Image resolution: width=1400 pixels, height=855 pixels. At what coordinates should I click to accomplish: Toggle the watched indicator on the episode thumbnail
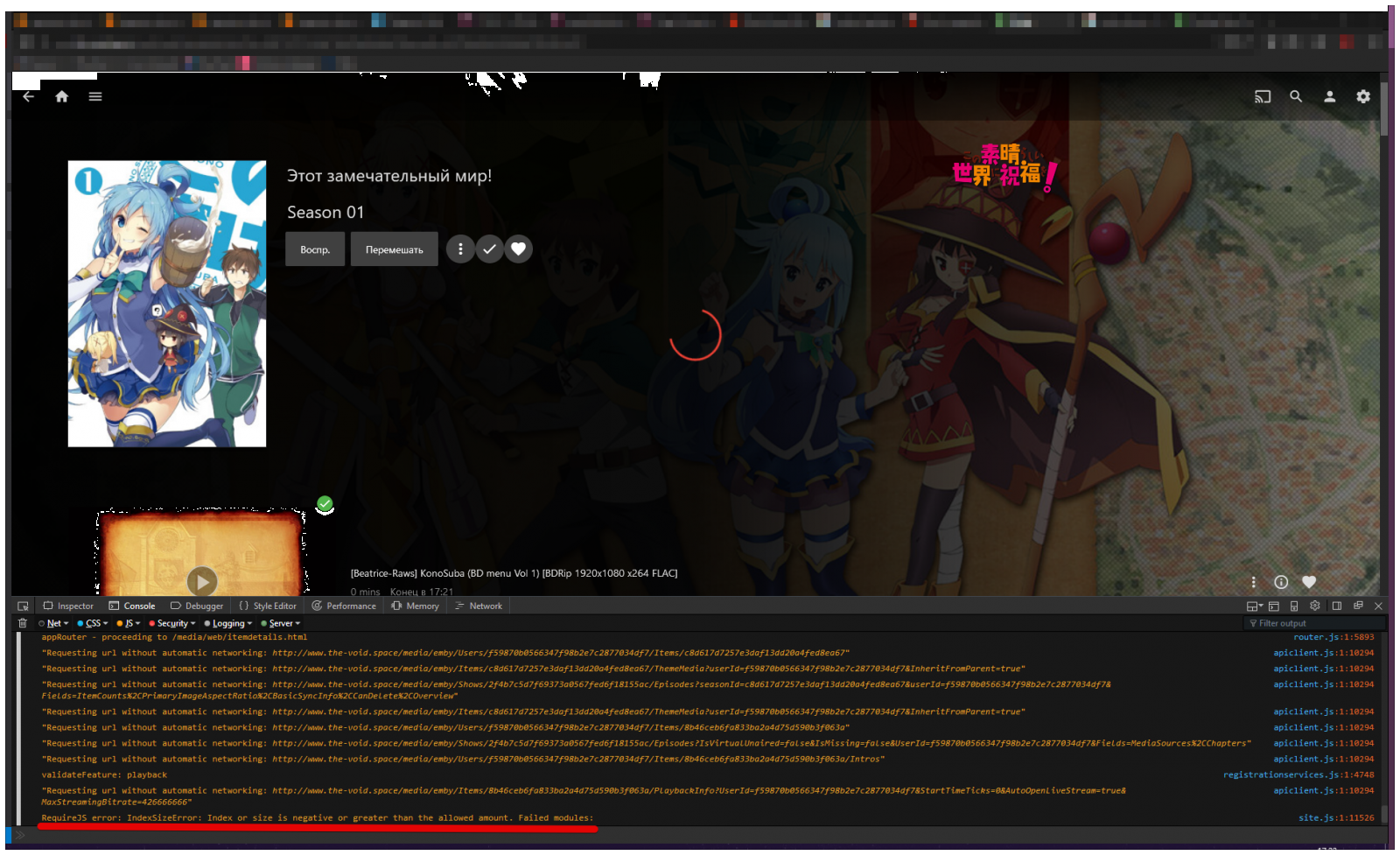325,503
